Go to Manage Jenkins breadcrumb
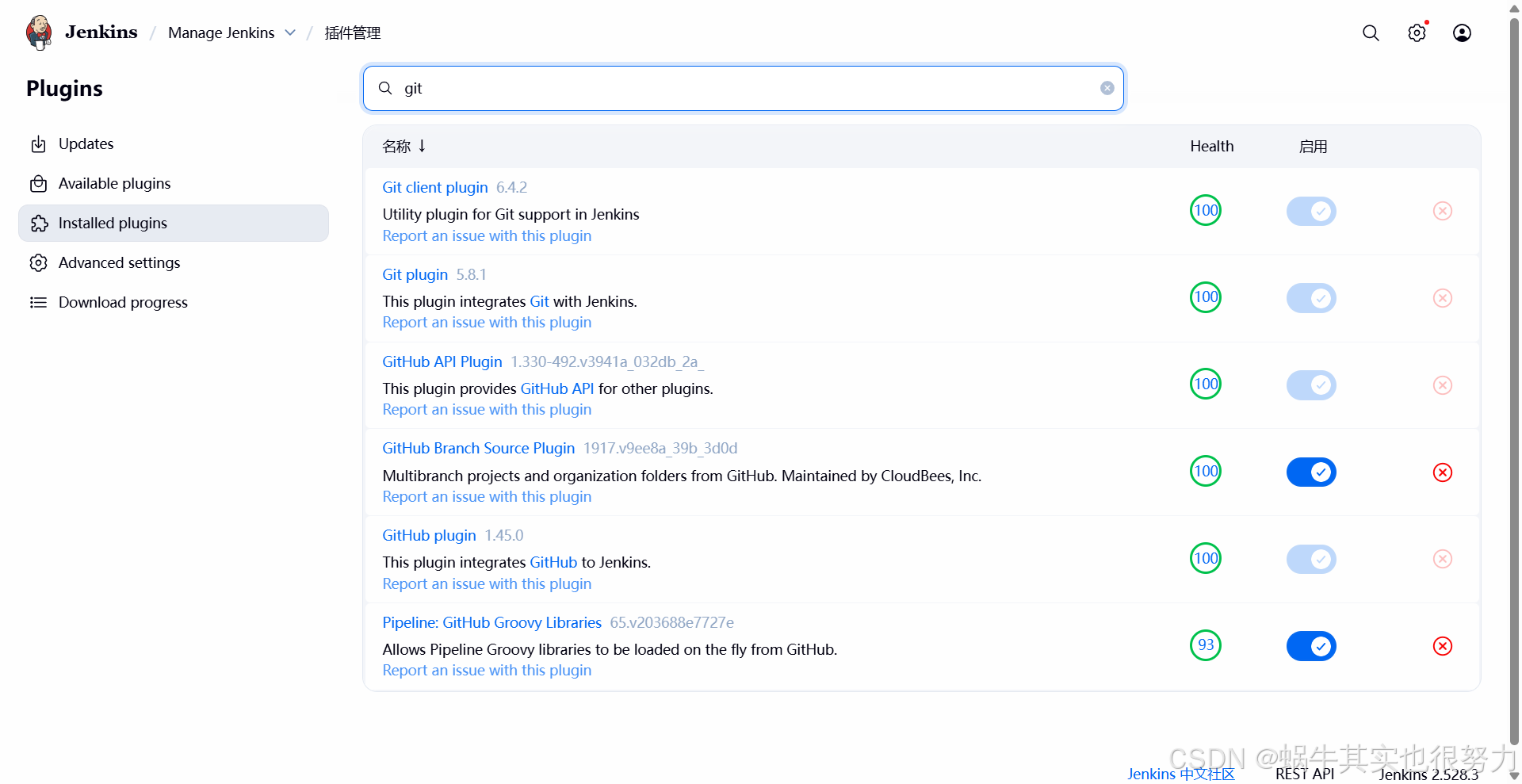Screen dimensions: 1522x784 [221, 33]
